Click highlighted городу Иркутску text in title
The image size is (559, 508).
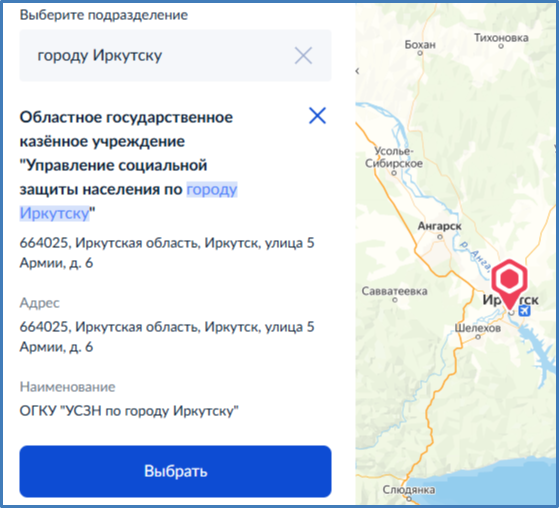coord(128,201)
